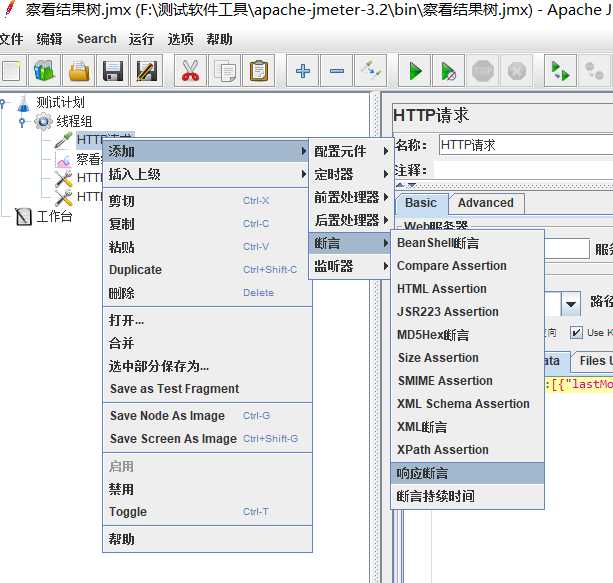Click the 线程组 gear icon
The height and width of the screenshot is (583, 613).
(x=43, y=122)
